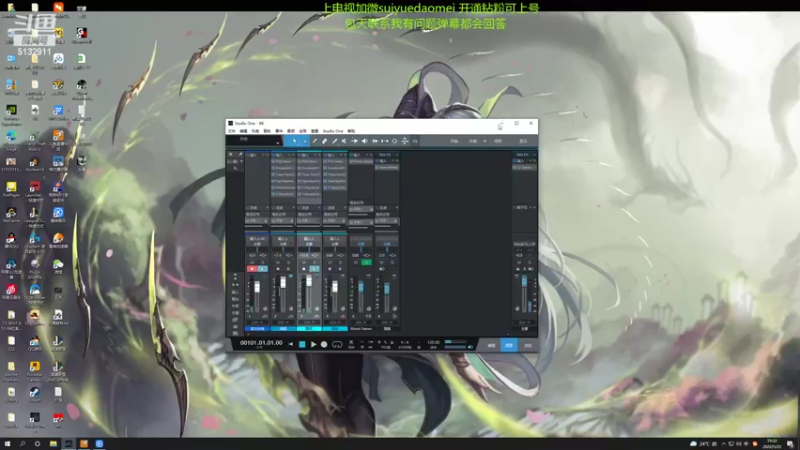Click the volume fader on channel 1
The image size is (800, 450).
(x=257, y=287)
